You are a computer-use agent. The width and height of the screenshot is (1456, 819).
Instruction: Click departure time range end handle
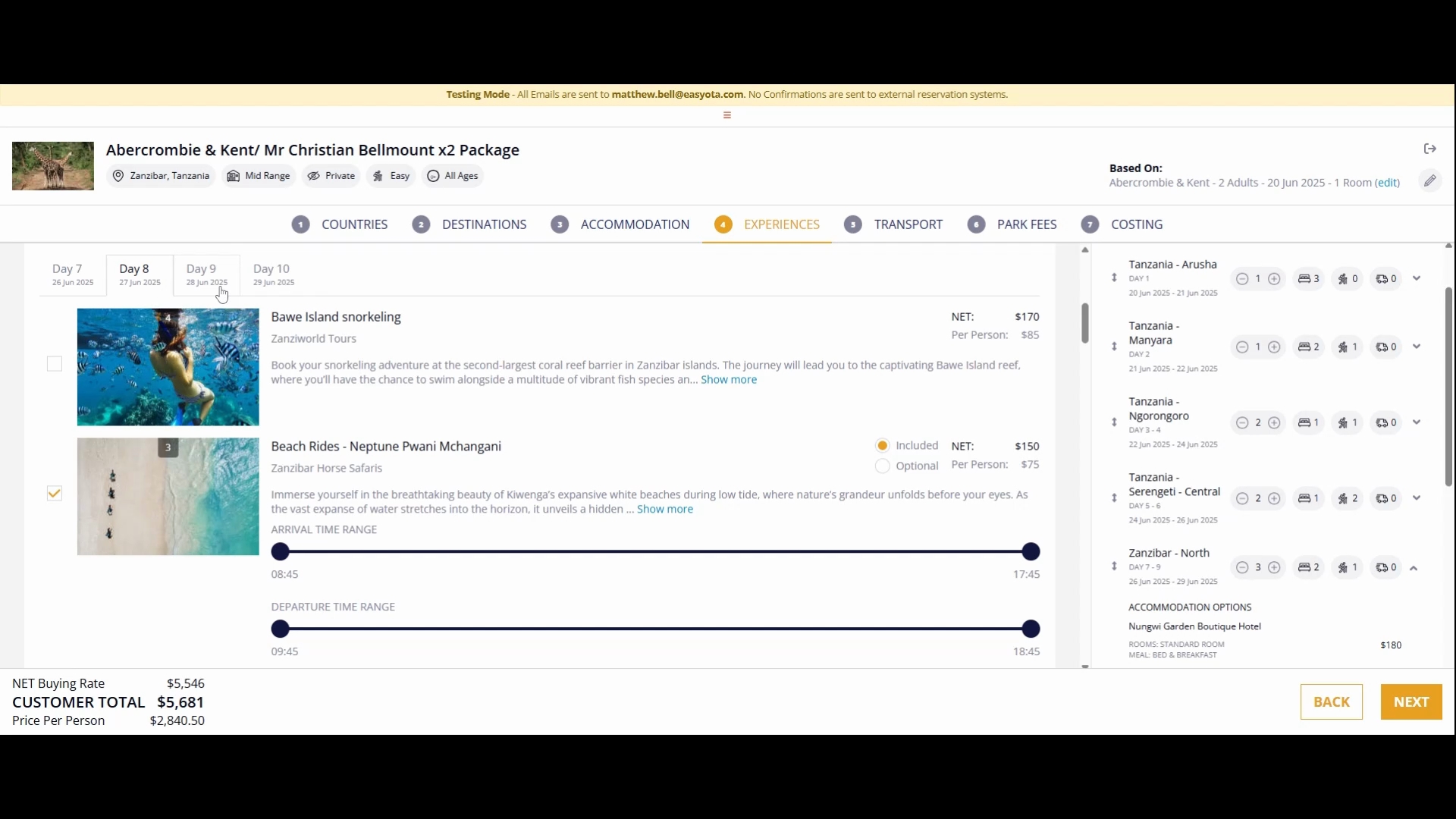(x=1031, y=629)
